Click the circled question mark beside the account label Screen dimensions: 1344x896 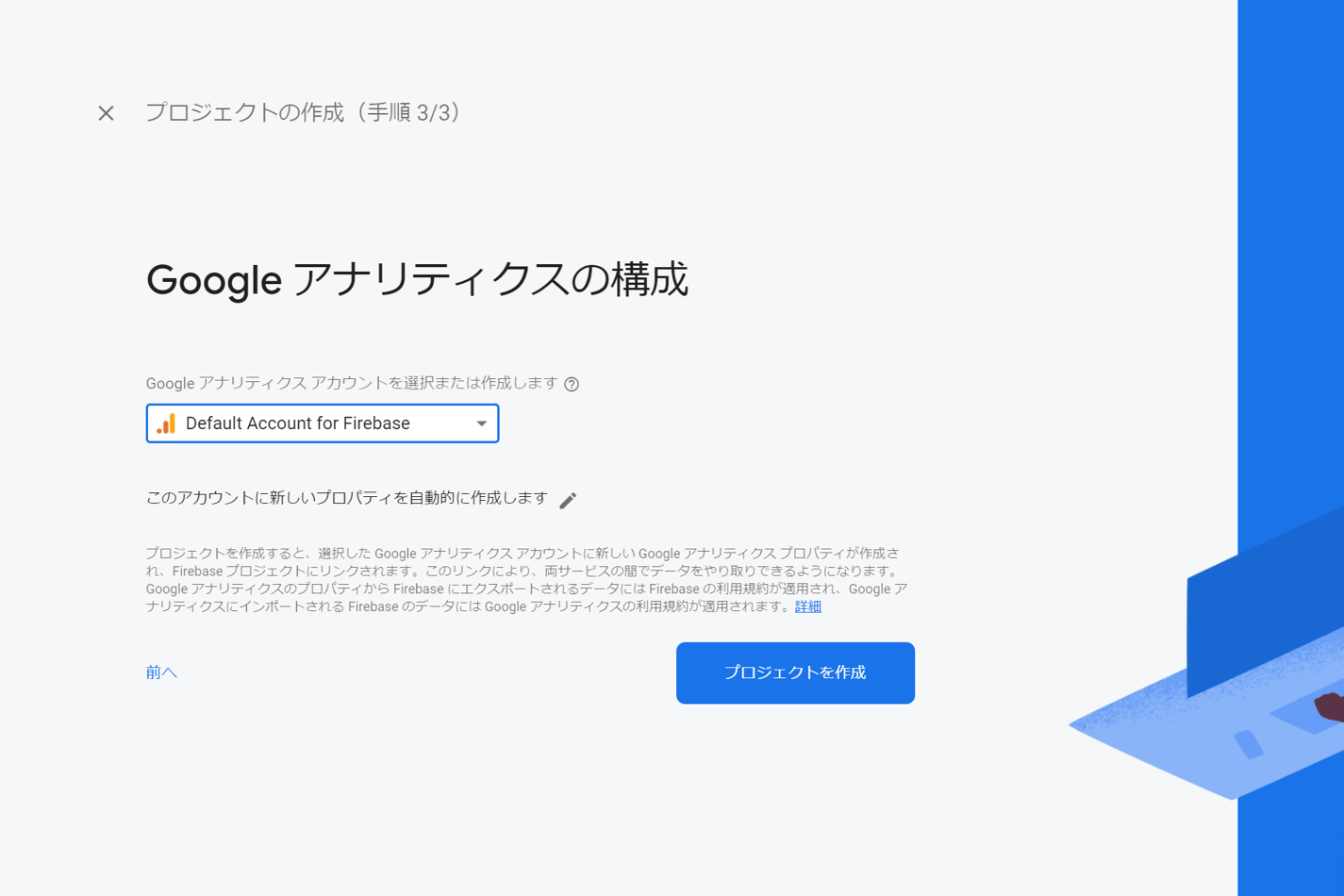(572, 384)
